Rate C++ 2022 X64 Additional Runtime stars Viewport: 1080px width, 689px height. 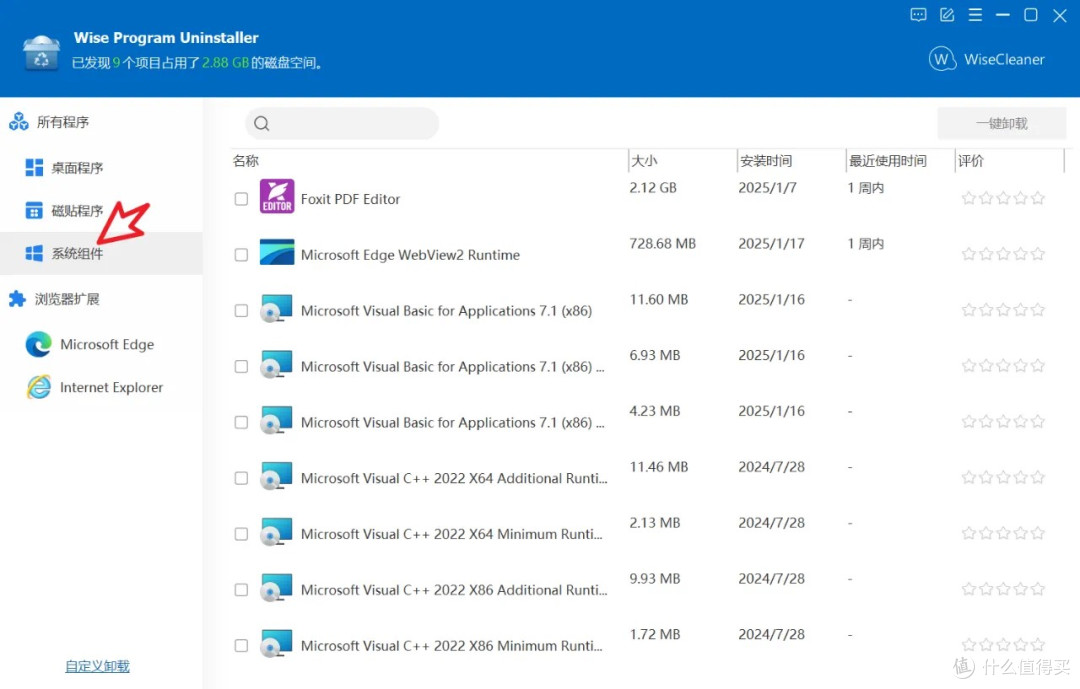[1003, 477]
